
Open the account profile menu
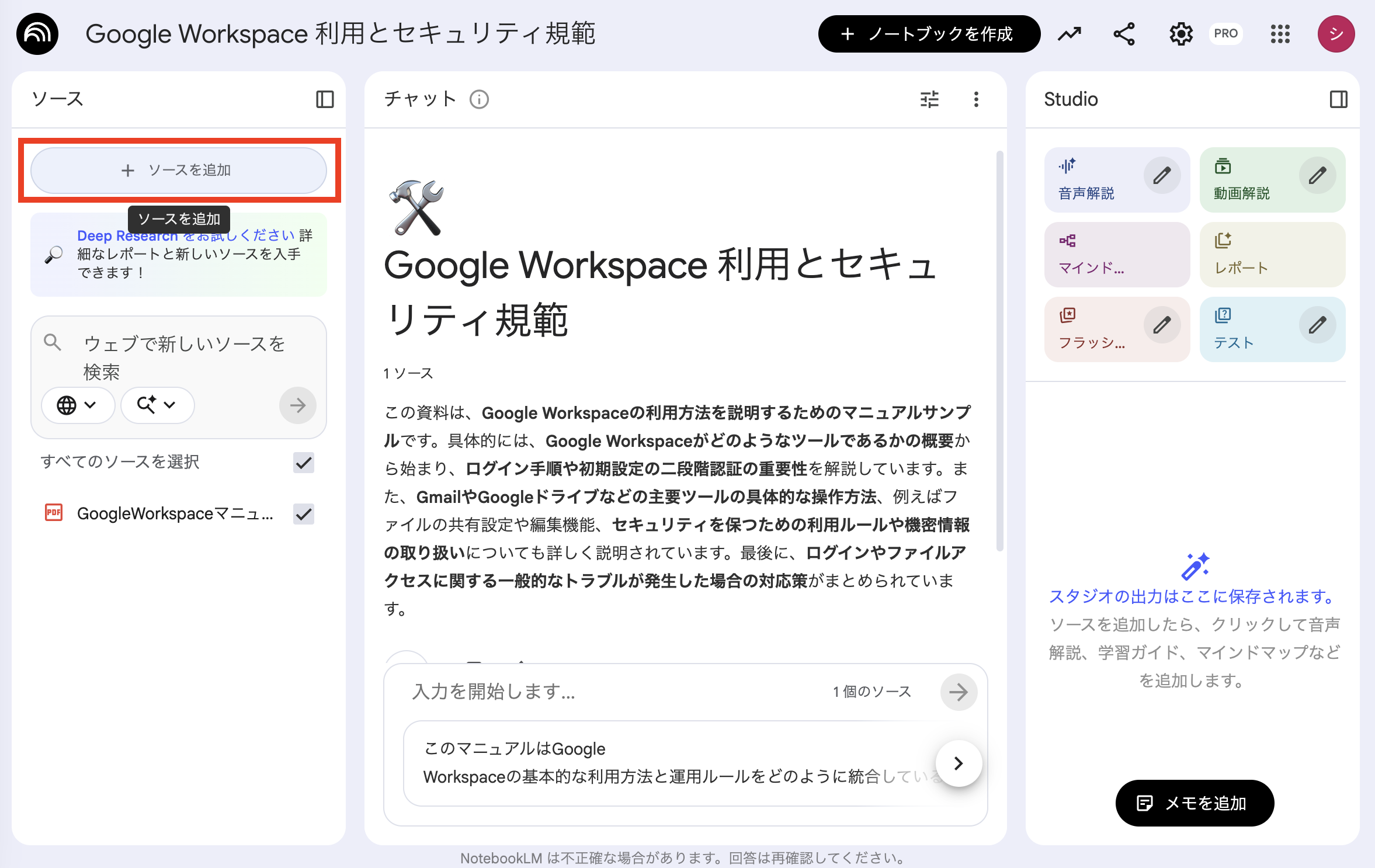[x=1336, y=33]
